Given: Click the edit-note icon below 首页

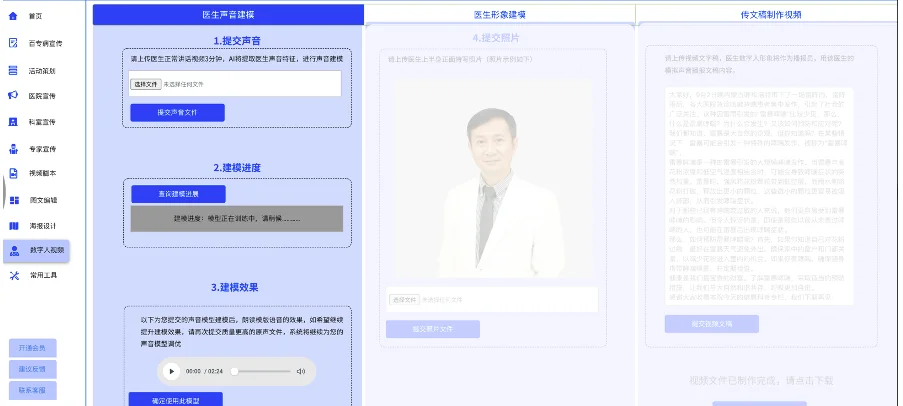Looking at the screenshot, I should click(13, 43).
